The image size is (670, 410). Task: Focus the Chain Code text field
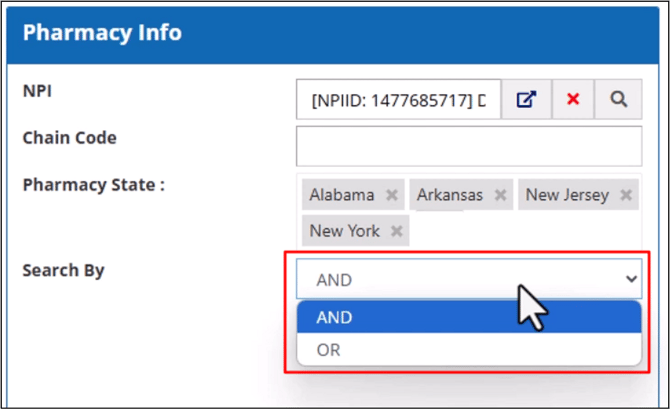point(468,146)
